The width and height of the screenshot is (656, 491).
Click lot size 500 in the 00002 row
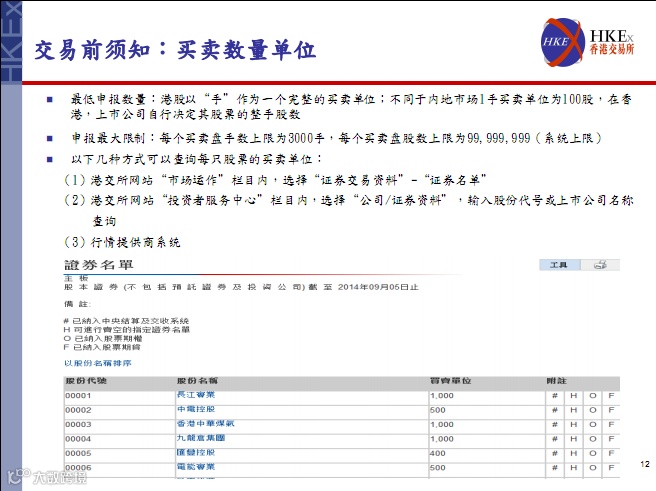tap(438, 410)
